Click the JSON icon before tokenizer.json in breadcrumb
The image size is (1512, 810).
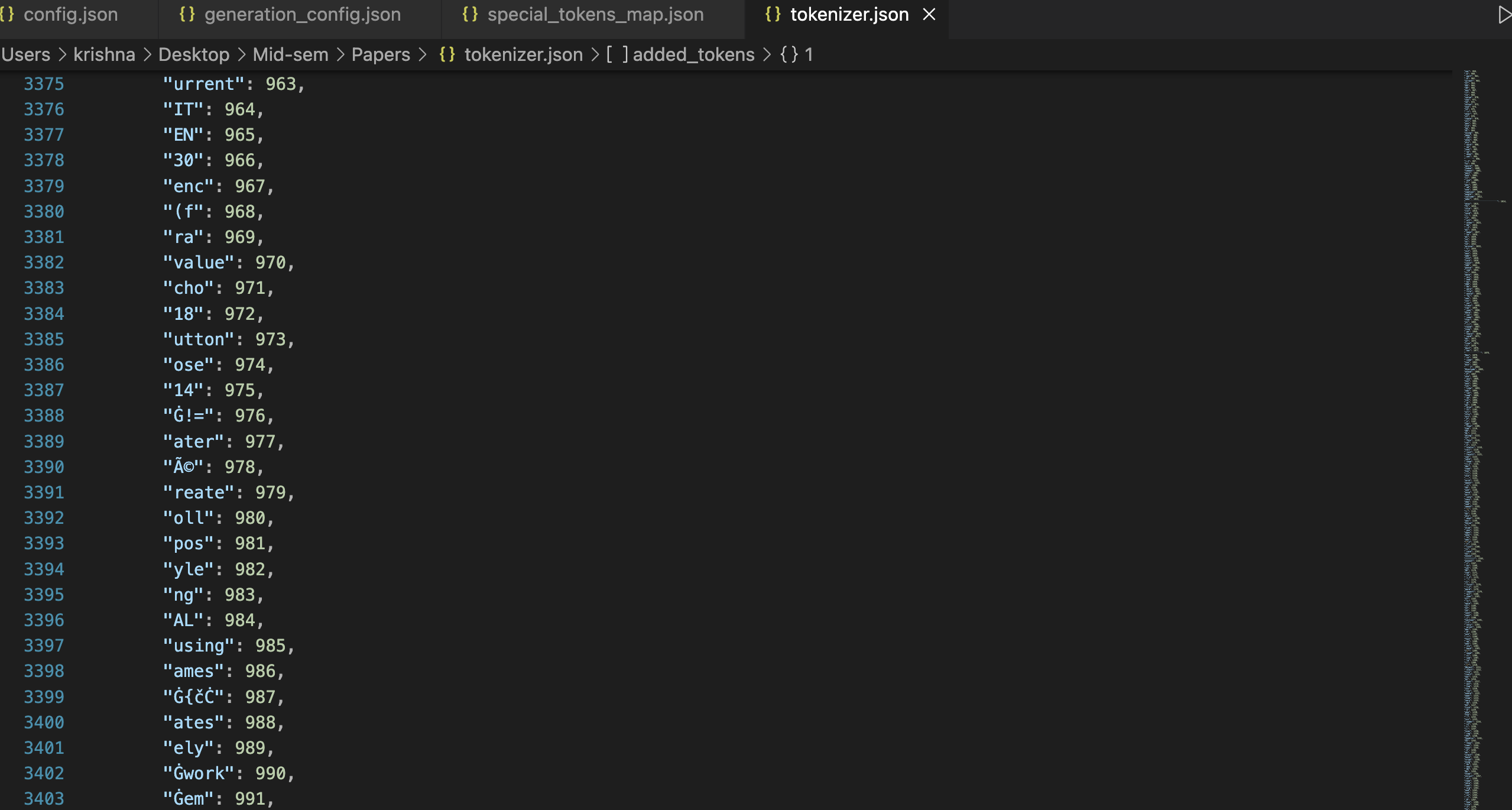(447, 54)
